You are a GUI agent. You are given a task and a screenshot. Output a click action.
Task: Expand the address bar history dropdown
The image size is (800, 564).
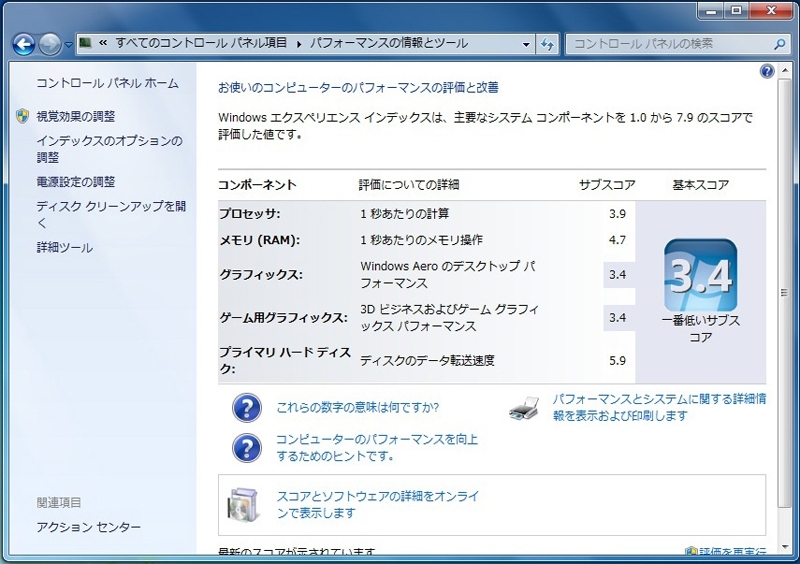pyautogui.click(x=527, y=44)
